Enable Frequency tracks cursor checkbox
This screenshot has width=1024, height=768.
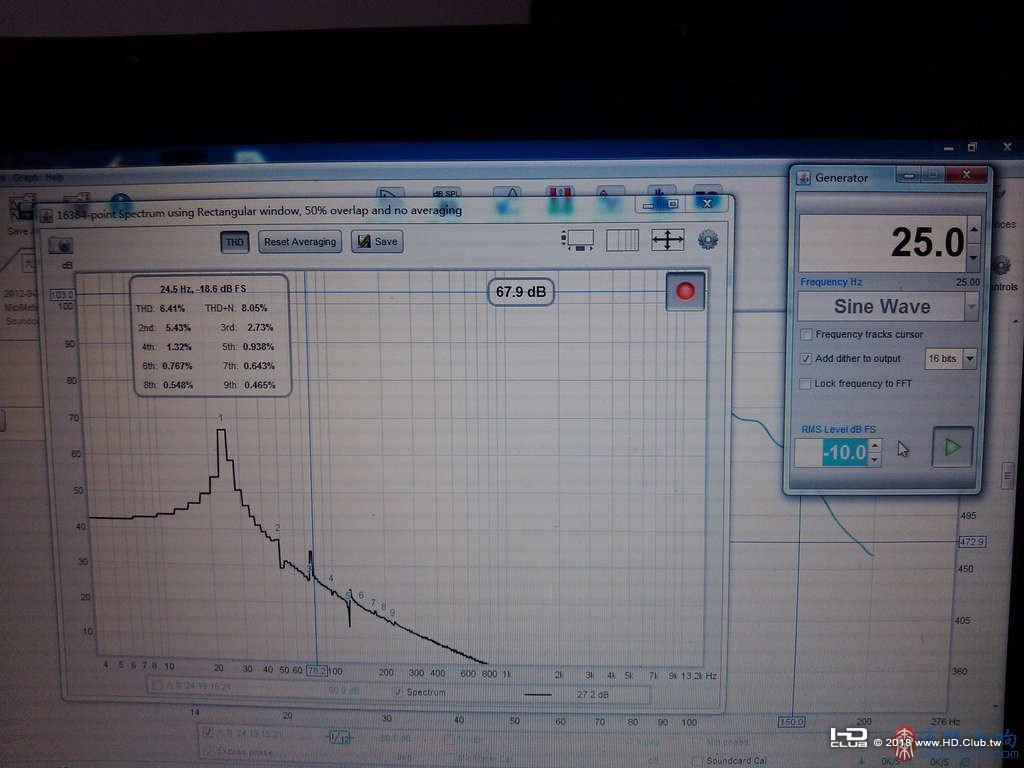click(x=807, y=334)
